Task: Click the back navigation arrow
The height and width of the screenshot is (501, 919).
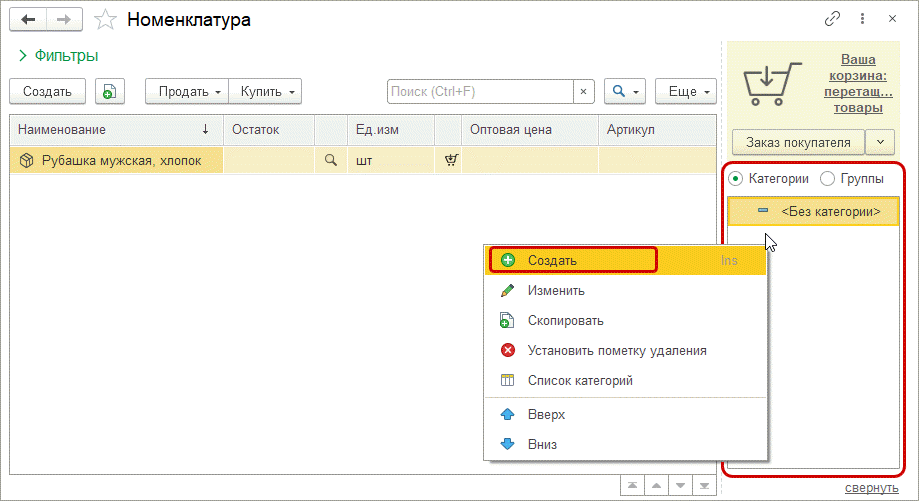Action: point(29,19)
